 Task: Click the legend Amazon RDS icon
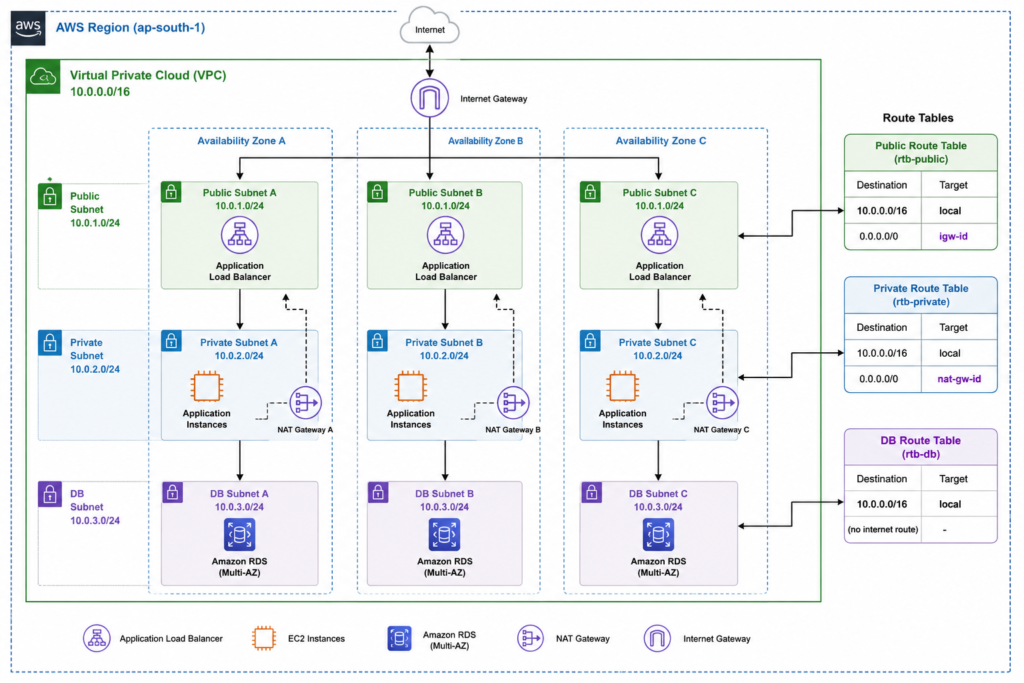[399, 639]
